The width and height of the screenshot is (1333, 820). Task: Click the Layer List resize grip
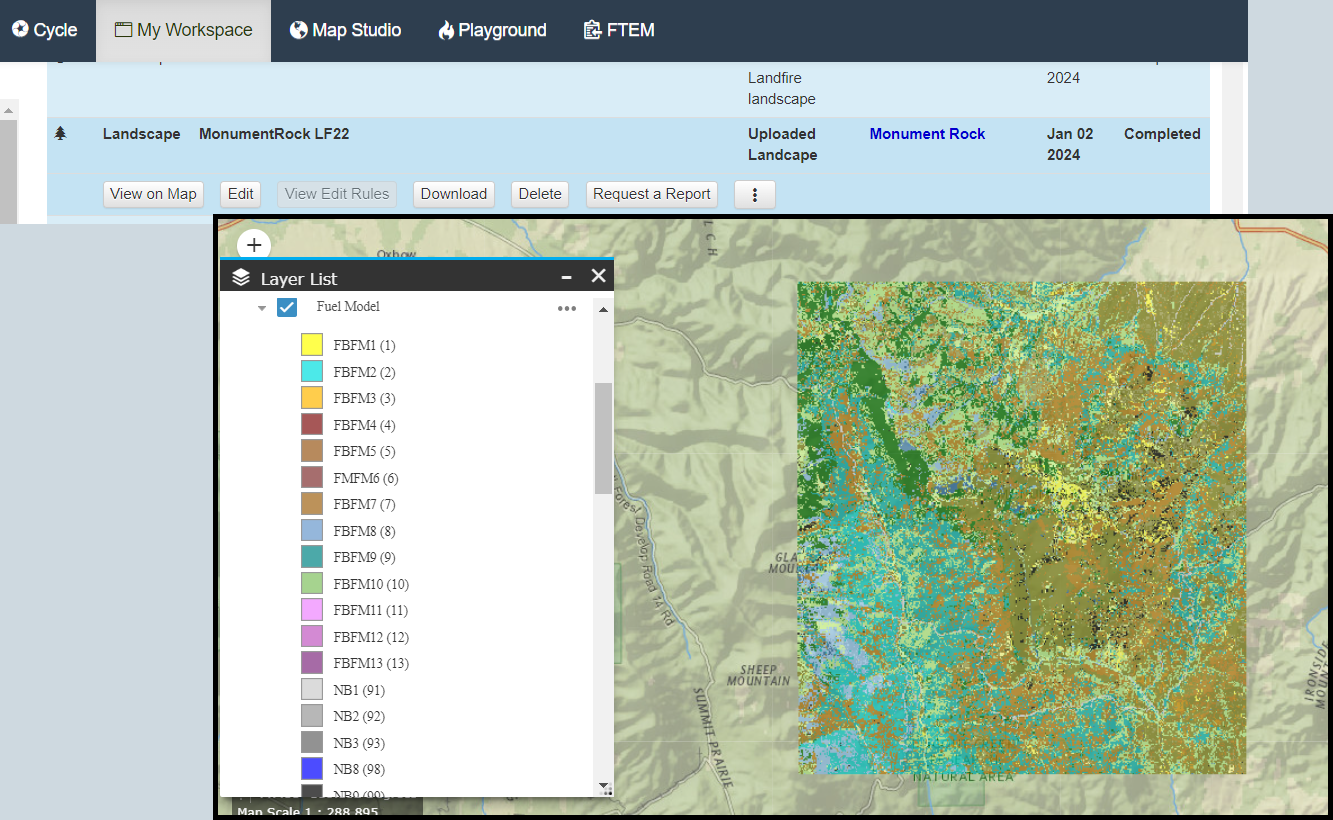(x=606, y=791)
